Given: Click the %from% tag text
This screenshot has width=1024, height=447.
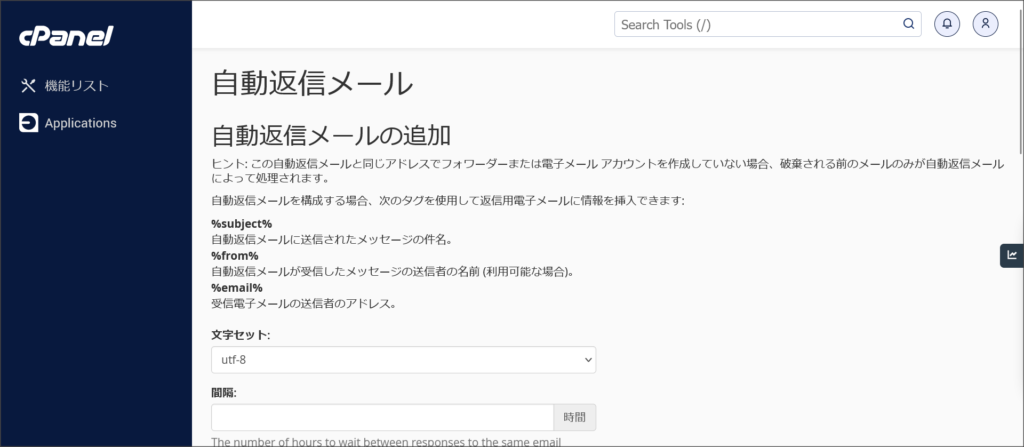Looking at the screenshot, I should tap(235, 256).
